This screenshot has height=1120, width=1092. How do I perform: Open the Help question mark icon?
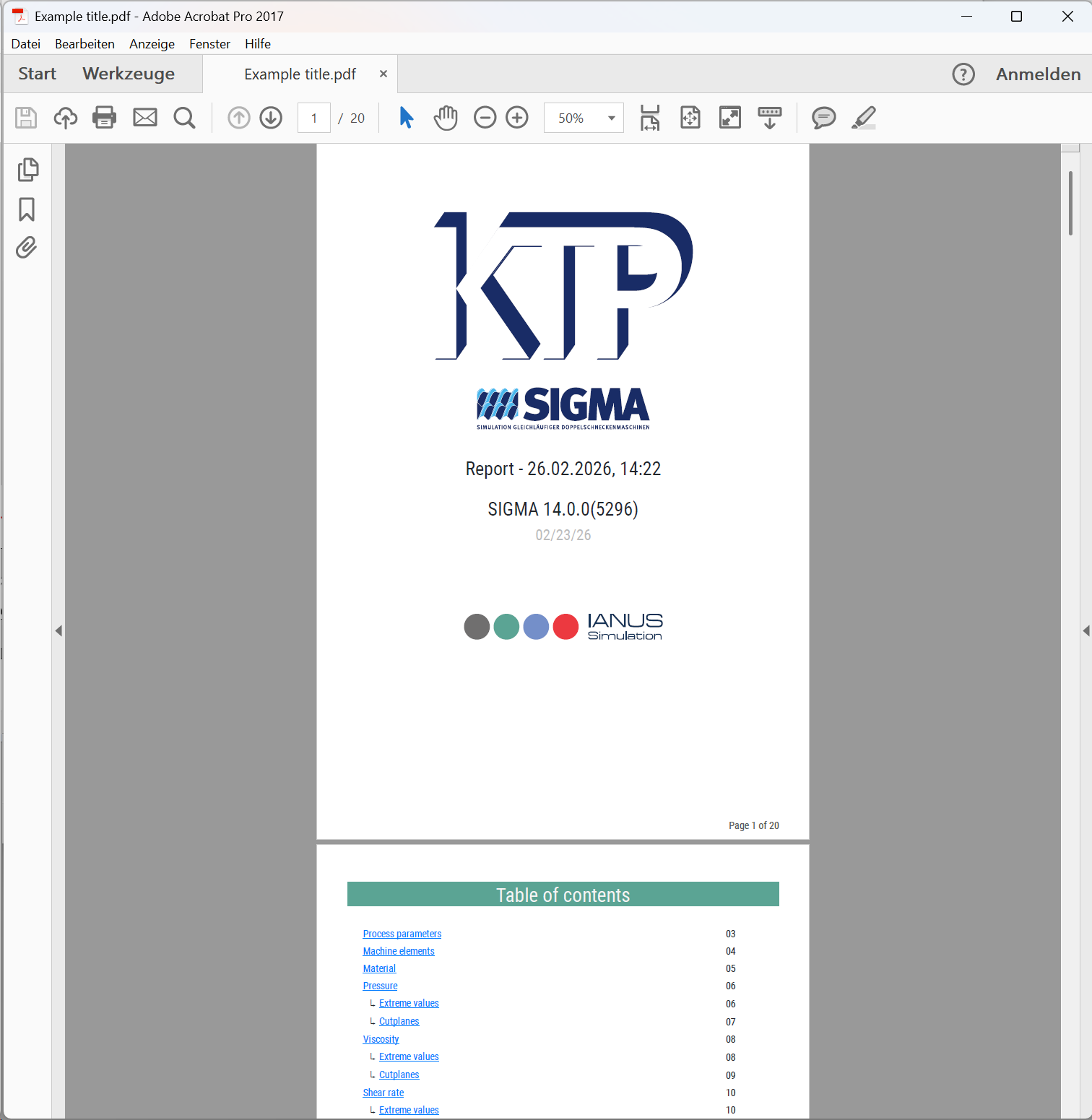point(963,74)
